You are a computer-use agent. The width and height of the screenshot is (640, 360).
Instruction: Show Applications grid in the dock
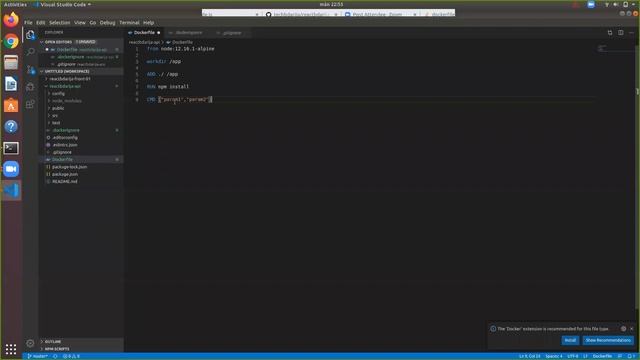coord(11,349)
